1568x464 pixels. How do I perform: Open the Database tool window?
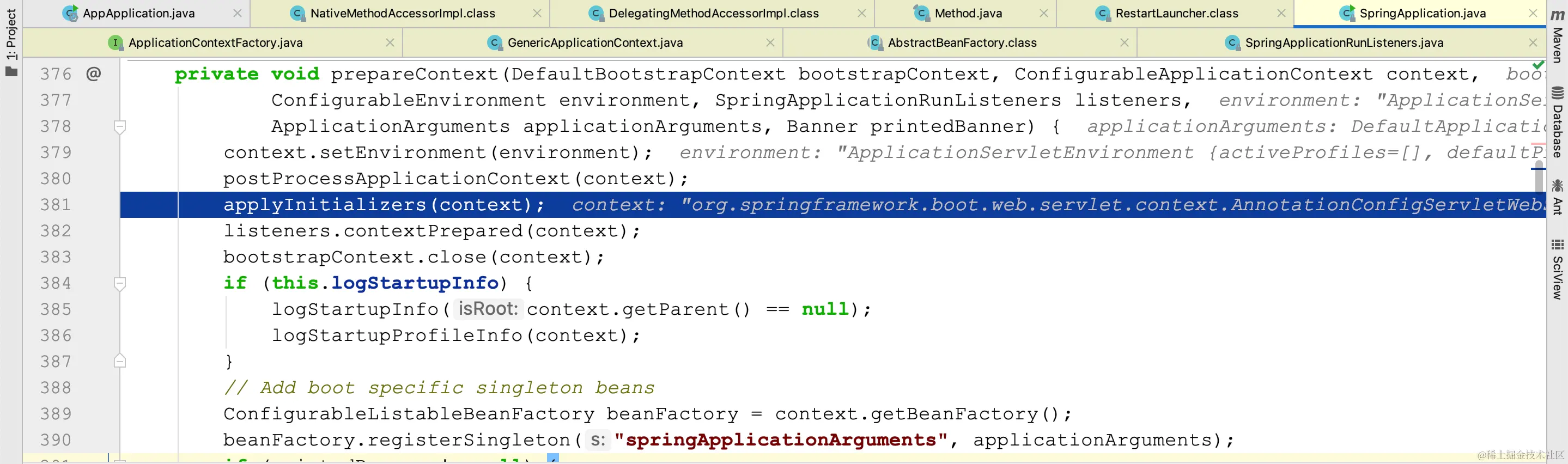point(1557,121)
